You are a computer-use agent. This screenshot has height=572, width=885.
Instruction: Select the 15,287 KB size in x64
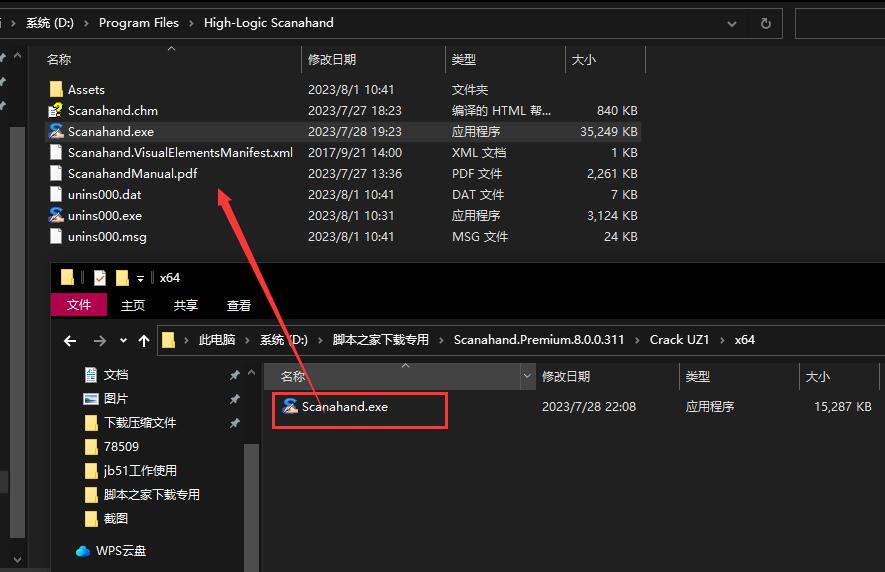pos(843,407)
